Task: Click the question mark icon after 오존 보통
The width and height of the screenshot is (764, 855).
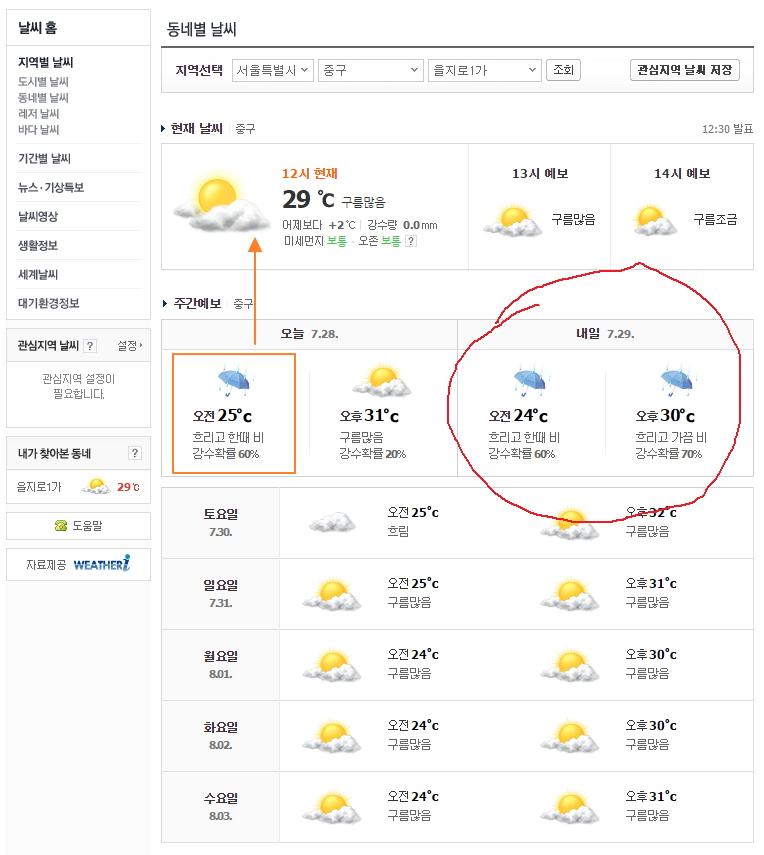Action: pos(411,241)
